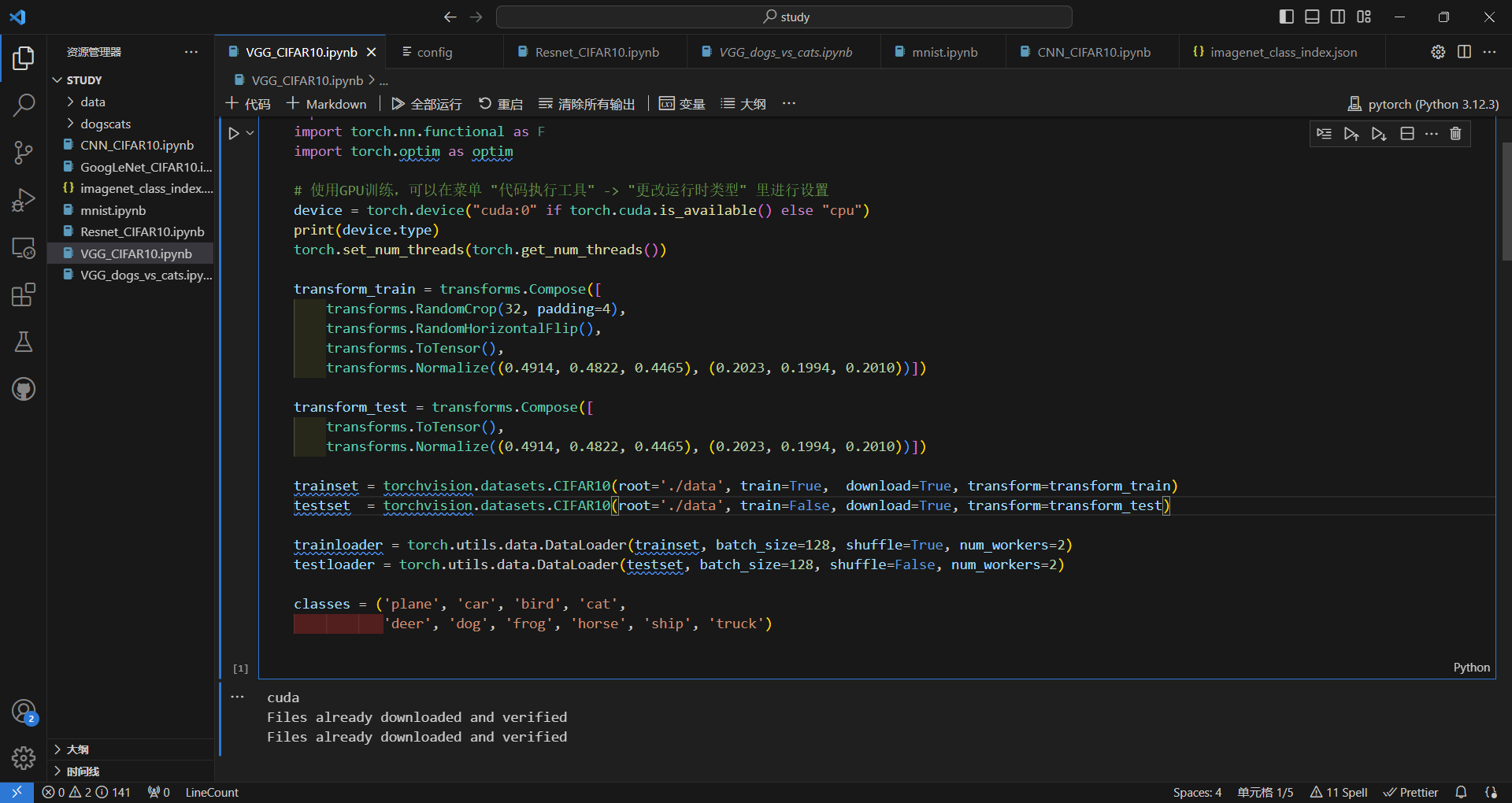1512x803 pixels.
Task: Expand the data folder
Action: [92, 102]
